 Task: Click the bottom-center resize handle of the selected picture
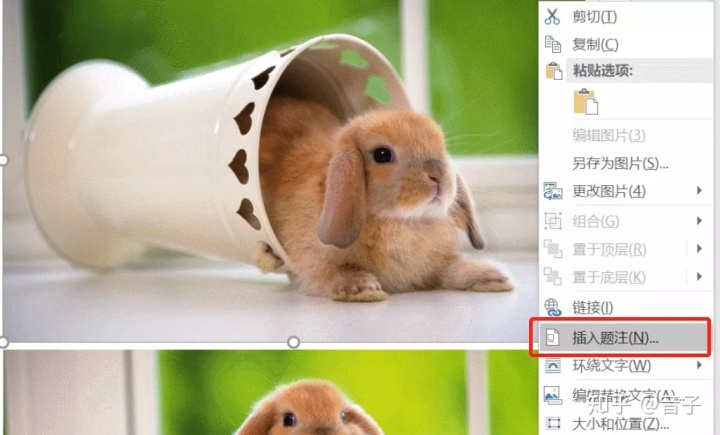[293, 342]
